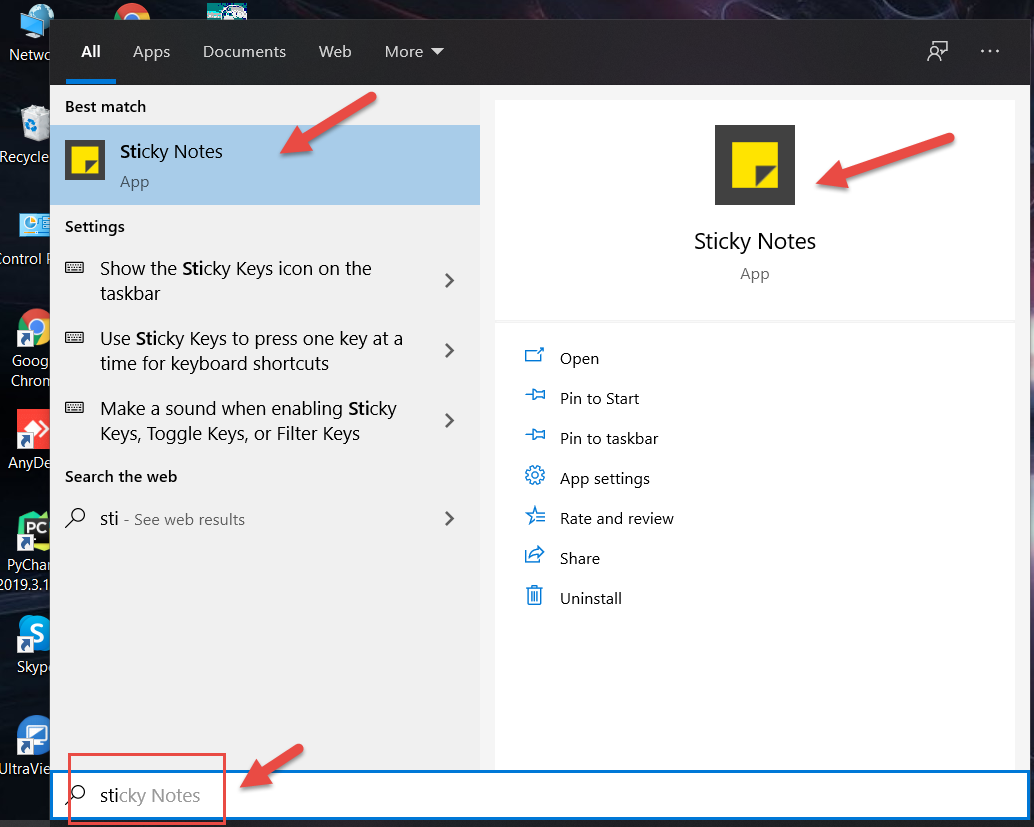This screenshot has width=1034, height=827.
Task: Click keyboard icon beside Make a sound
Action: 75,408
